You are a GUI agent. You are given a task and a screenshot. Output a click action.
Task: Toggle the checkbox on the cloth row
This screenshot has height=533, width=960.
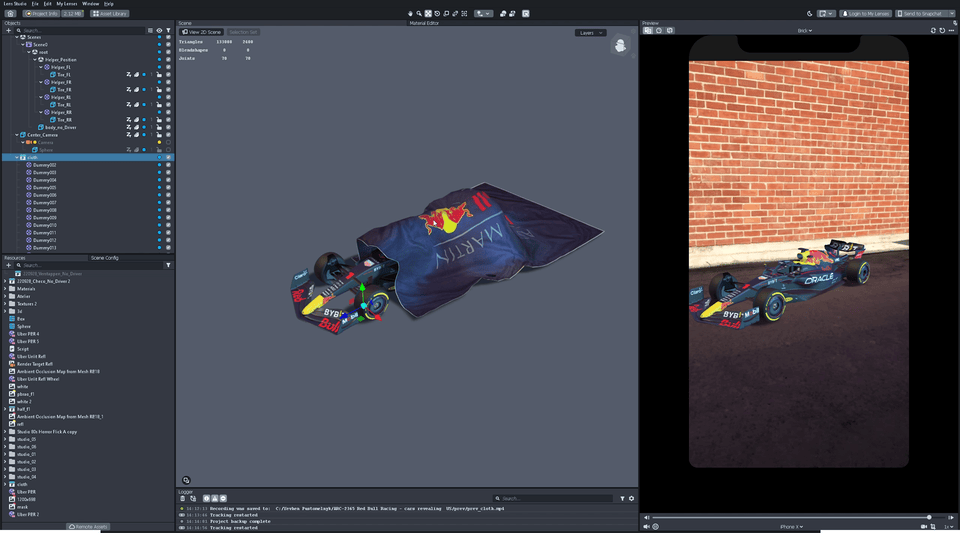pyautogui.click(x=168, y=157)
